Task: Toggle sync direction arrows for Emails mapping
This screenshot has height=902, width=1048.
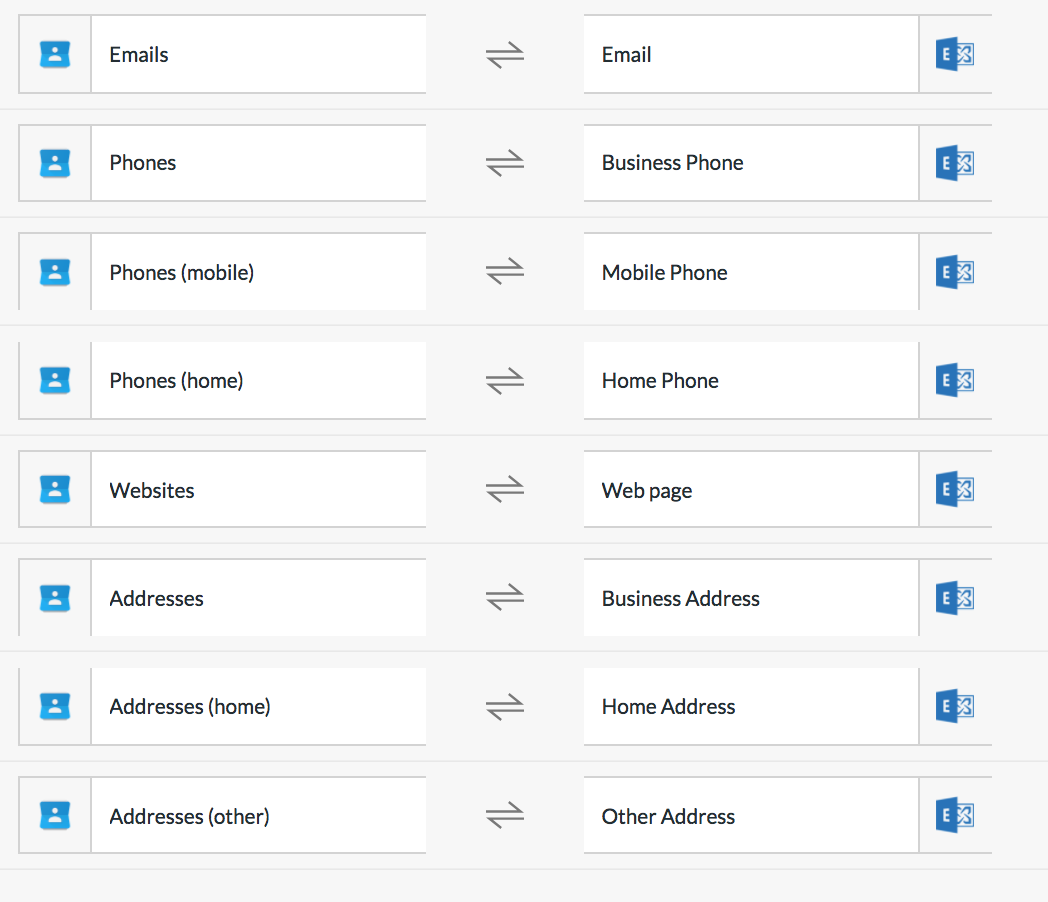Action: (x=505, y=55)
